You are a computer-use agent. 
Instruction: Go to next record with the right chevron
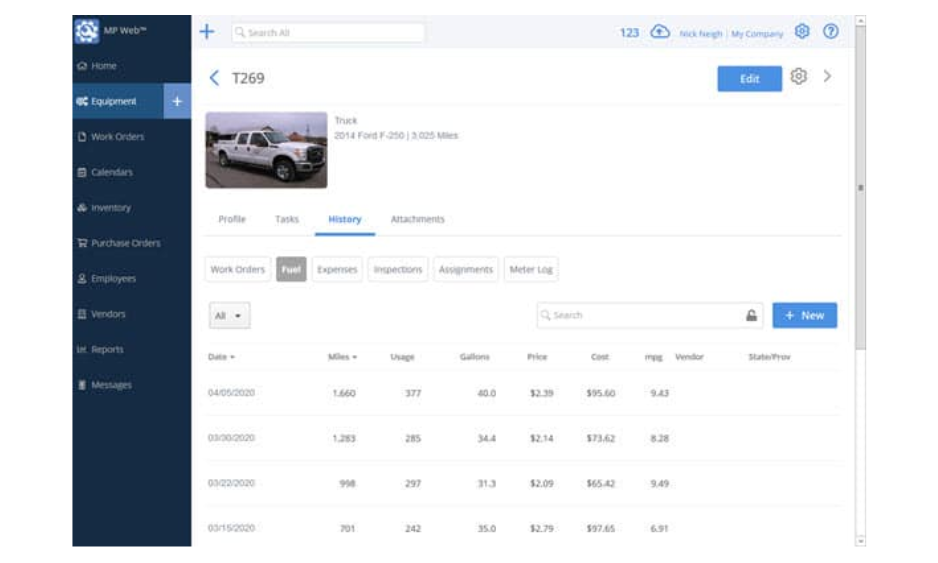click(x=827, y=77)
